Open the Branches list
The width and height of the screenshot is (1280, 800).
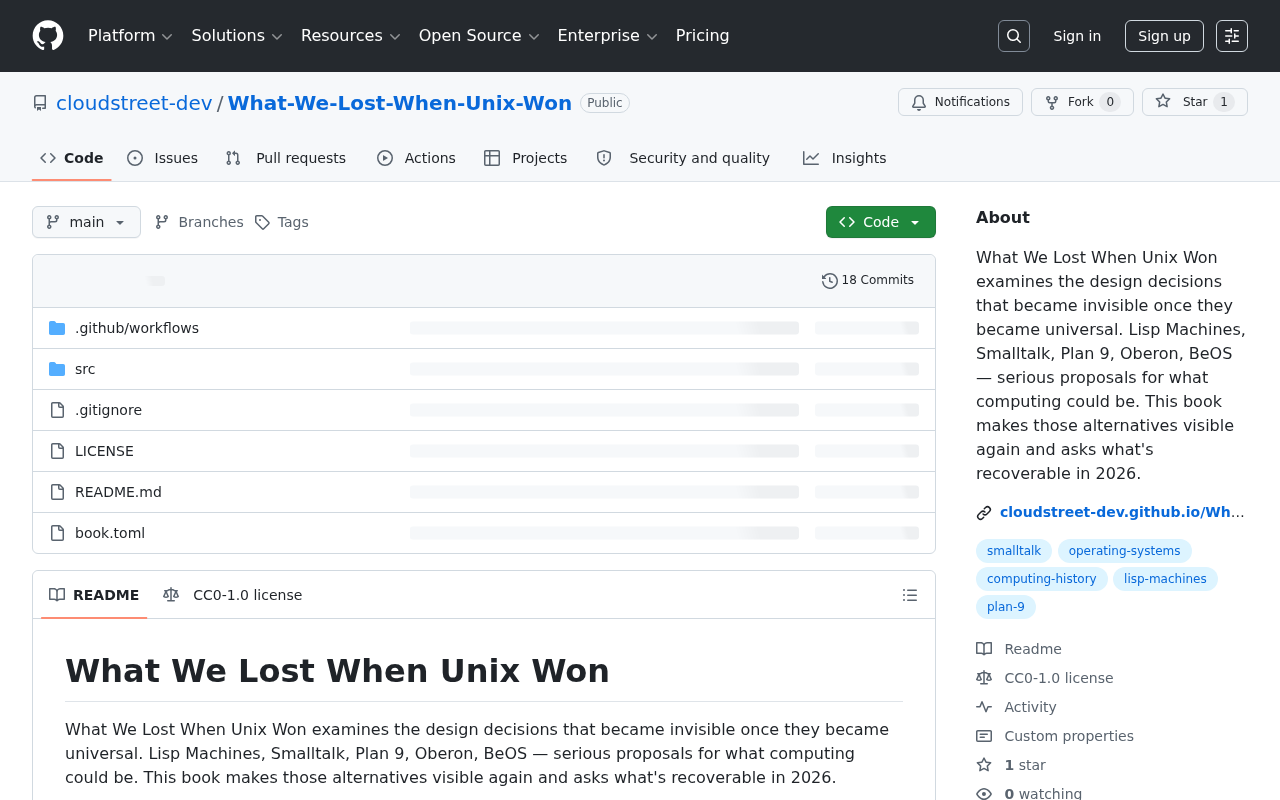pos(199,222)
